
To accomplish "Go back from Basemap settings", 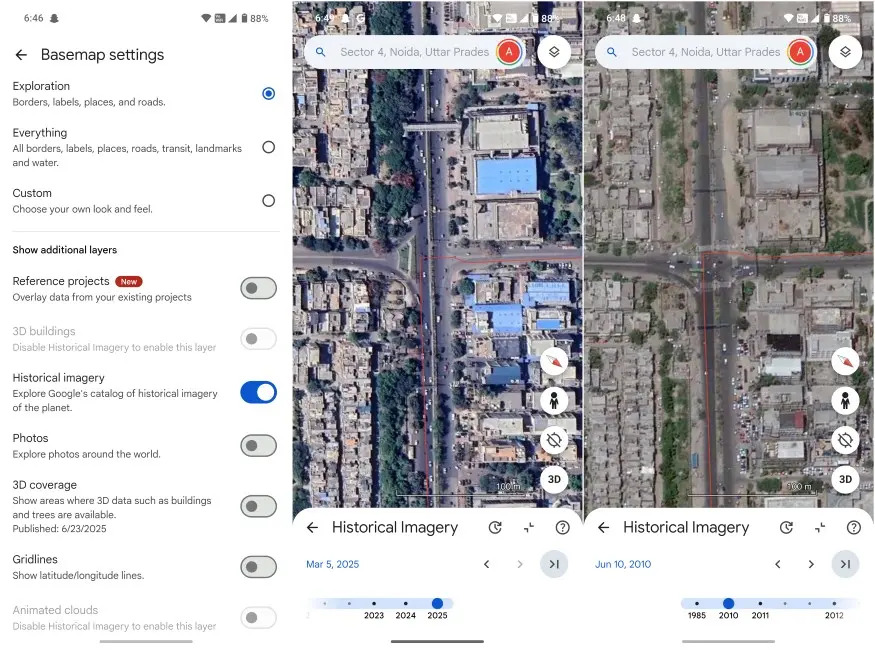I will coord(21,55).
